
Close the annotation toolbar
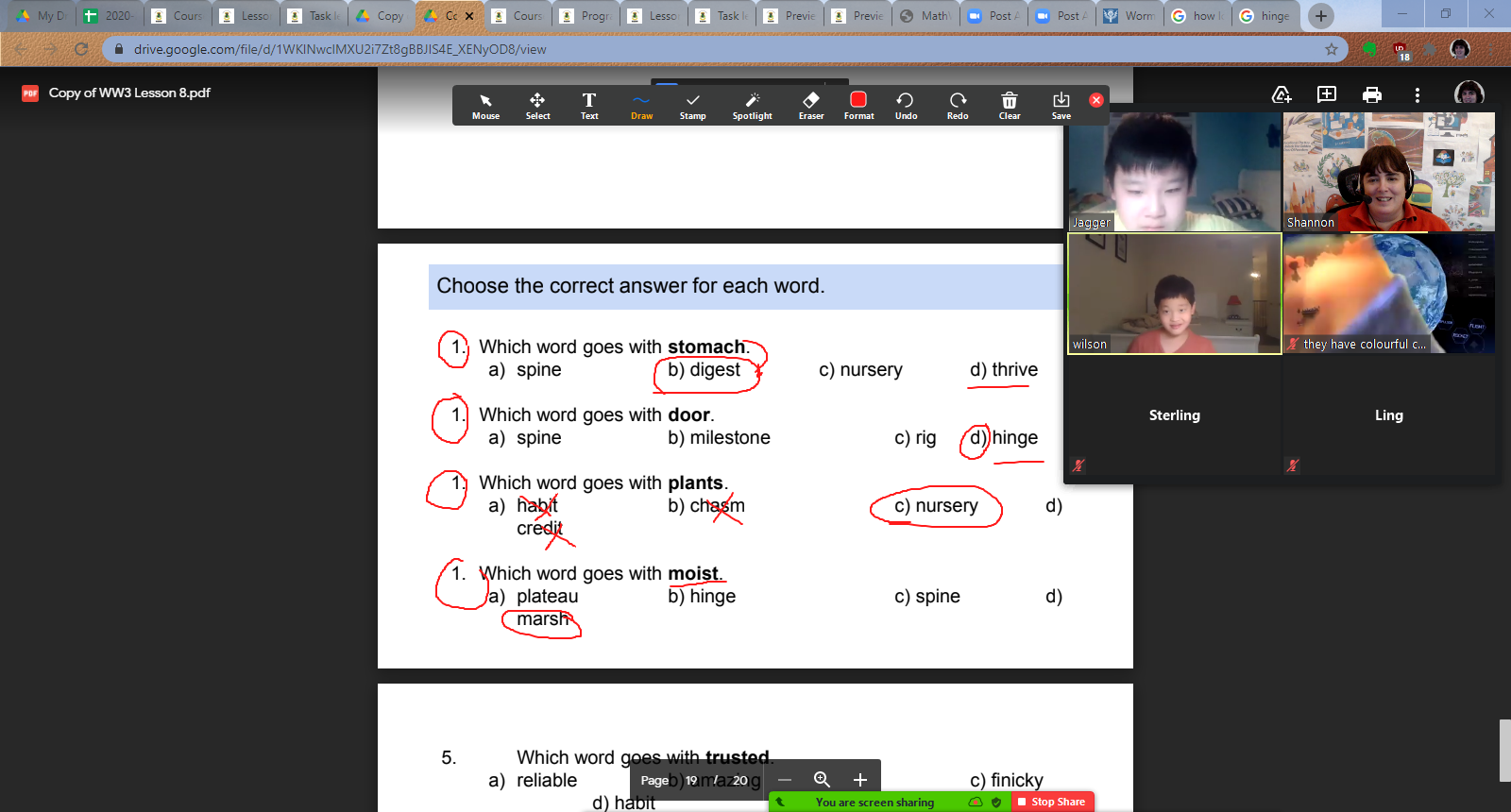pos(1096,100)
